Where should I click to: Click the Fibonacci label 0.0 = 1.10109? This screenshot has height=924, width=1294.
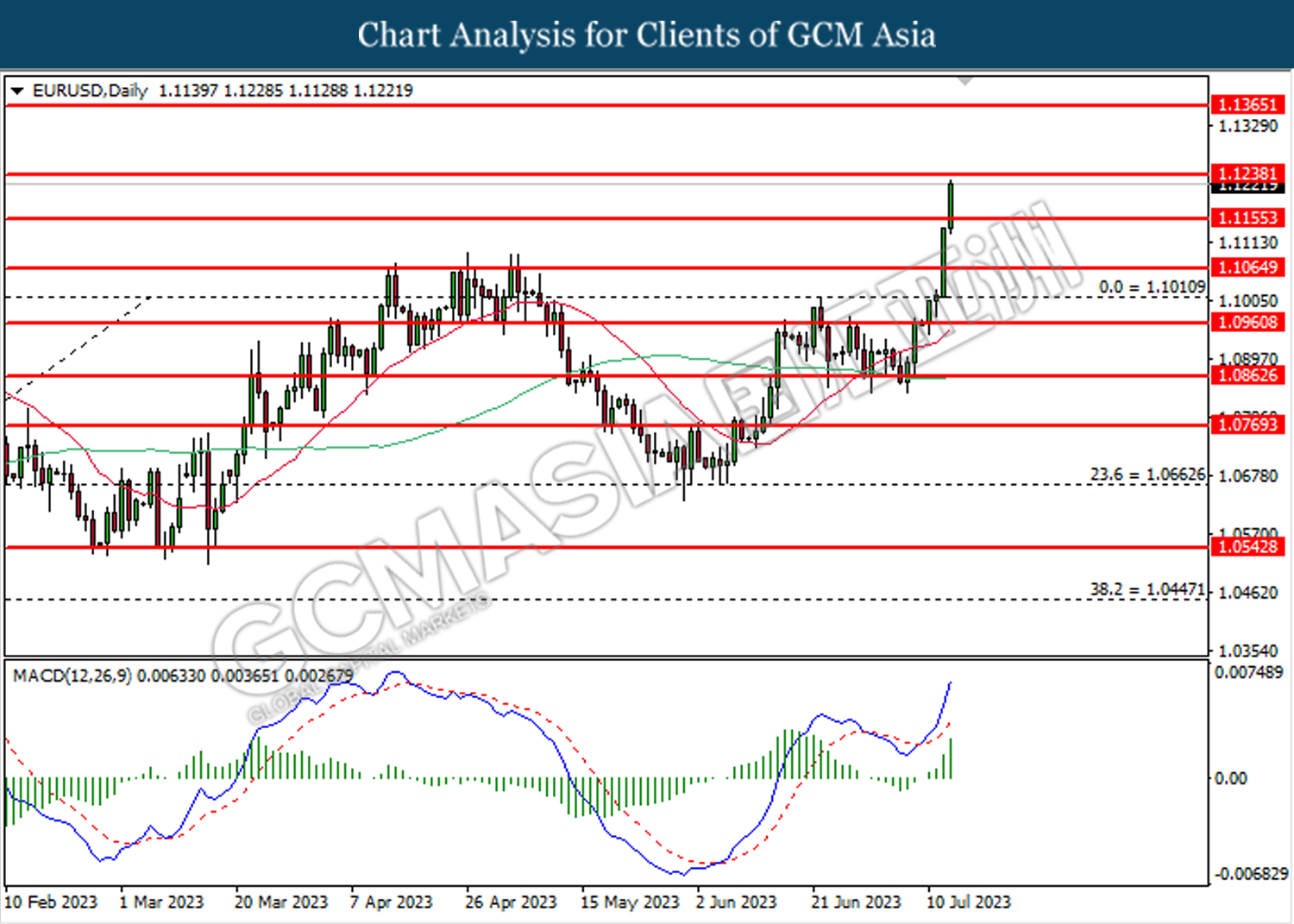(x=1152, y=286)
